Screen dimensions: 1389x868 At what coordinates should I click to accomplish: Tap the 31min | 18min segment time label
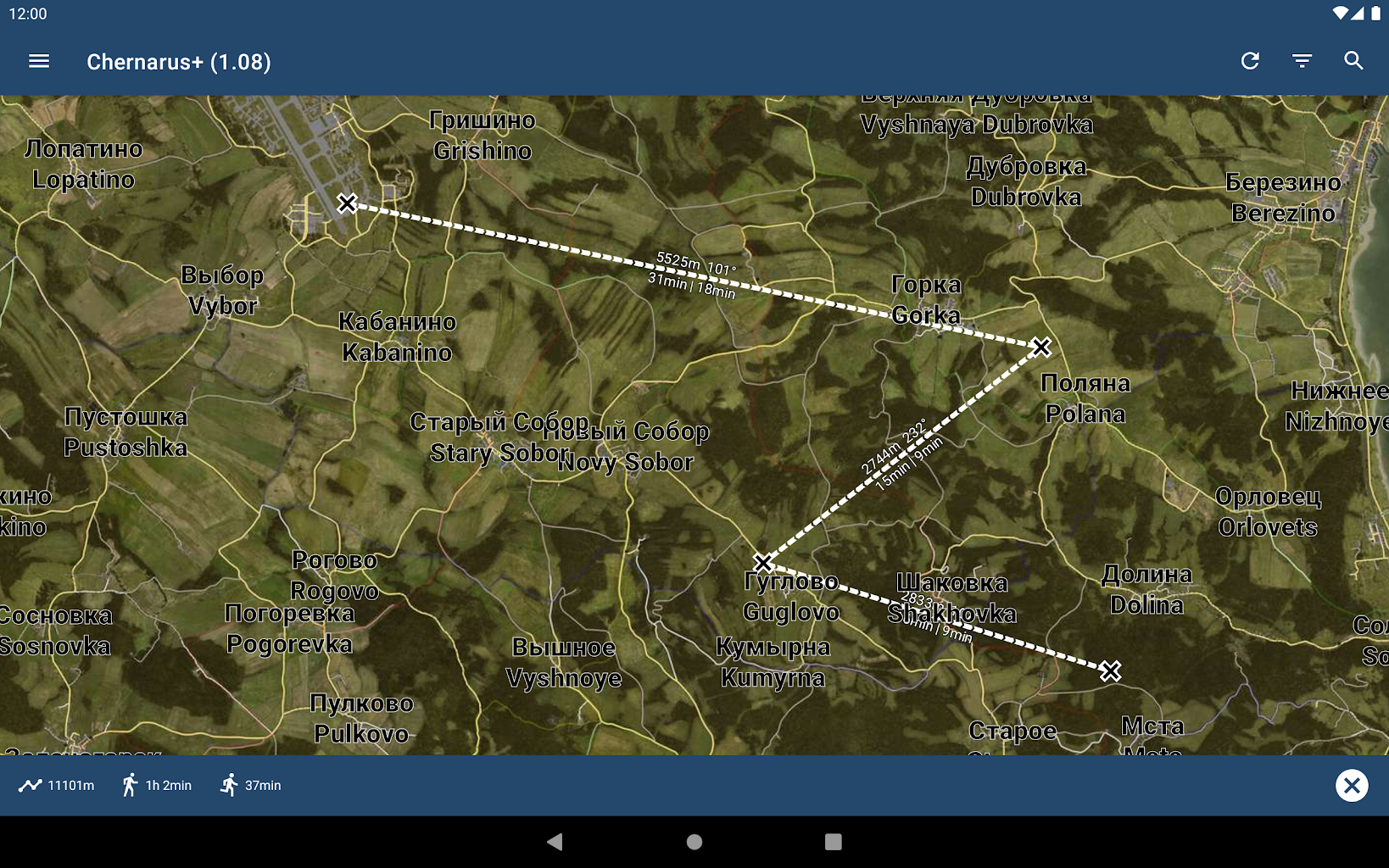(x=691, y=286)
